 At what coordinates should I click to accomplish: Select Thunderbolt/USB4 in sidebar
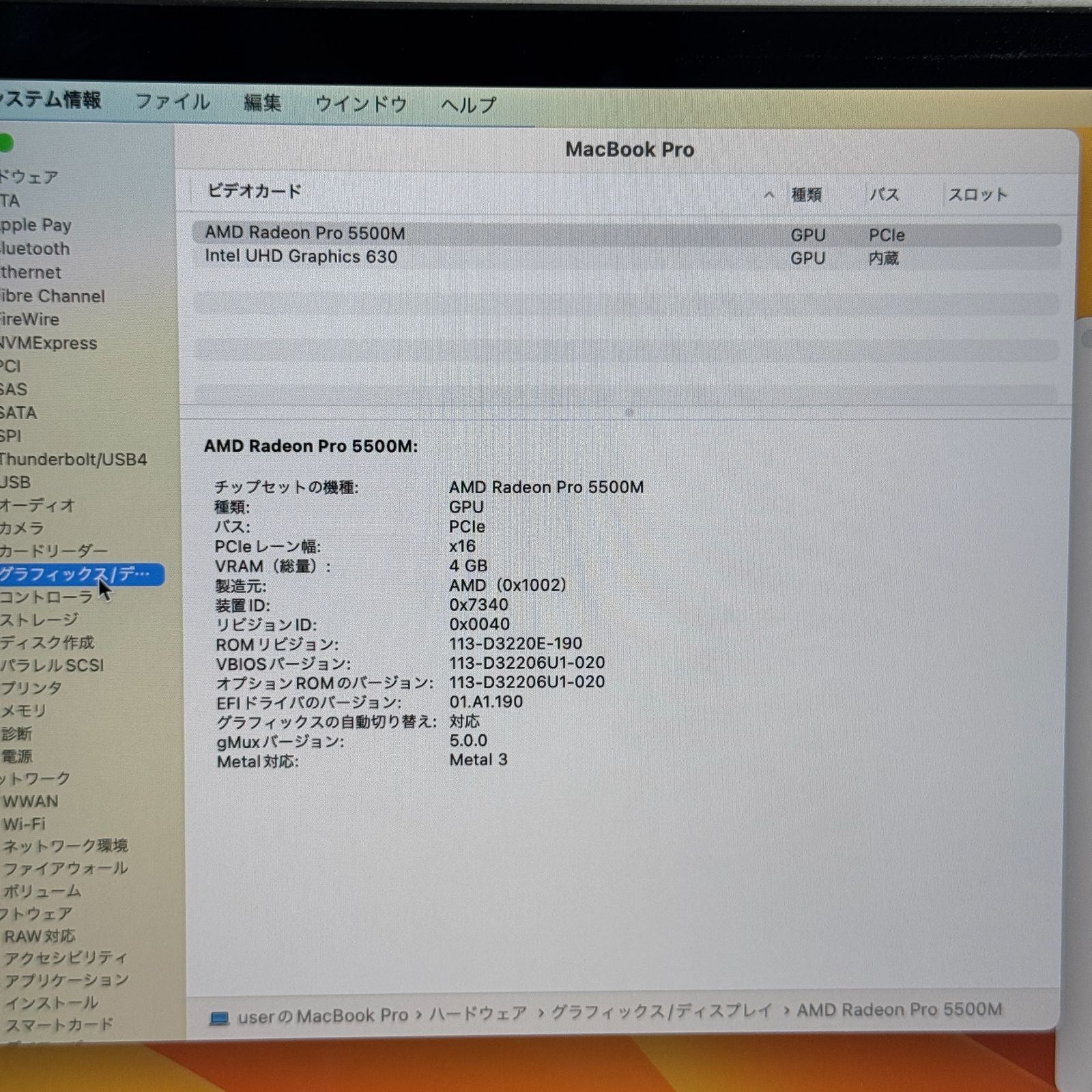point(74,459)
